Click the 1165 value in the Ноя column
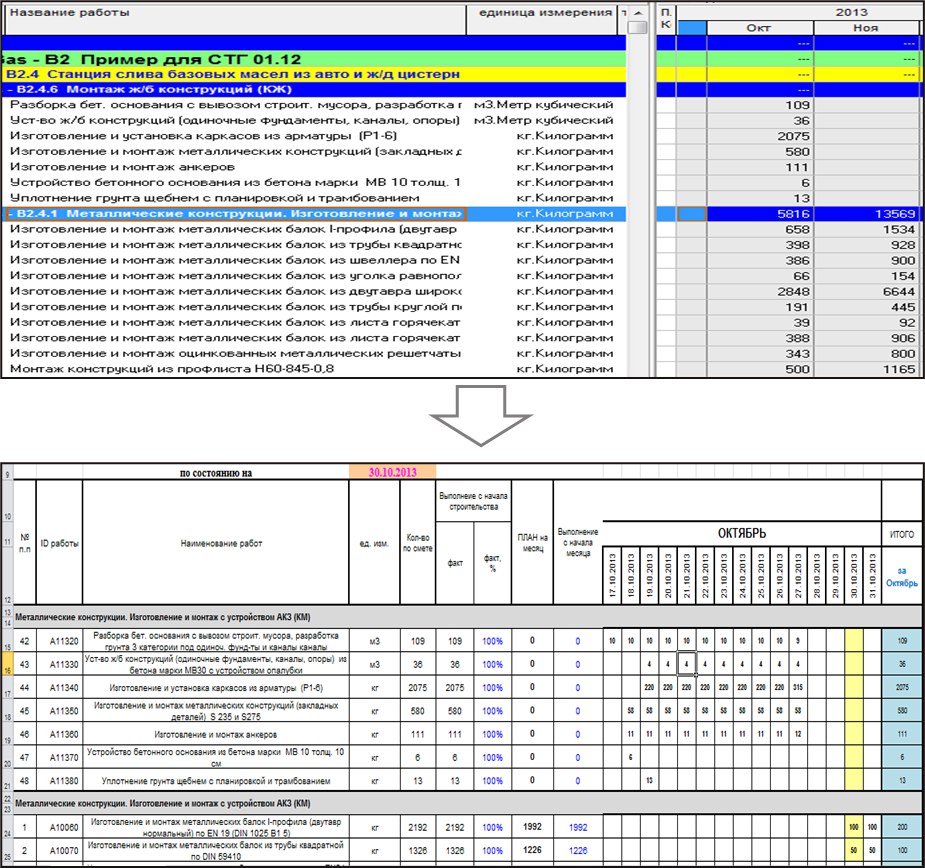Viewport: 925px width, 868px height. pos(899,369)
